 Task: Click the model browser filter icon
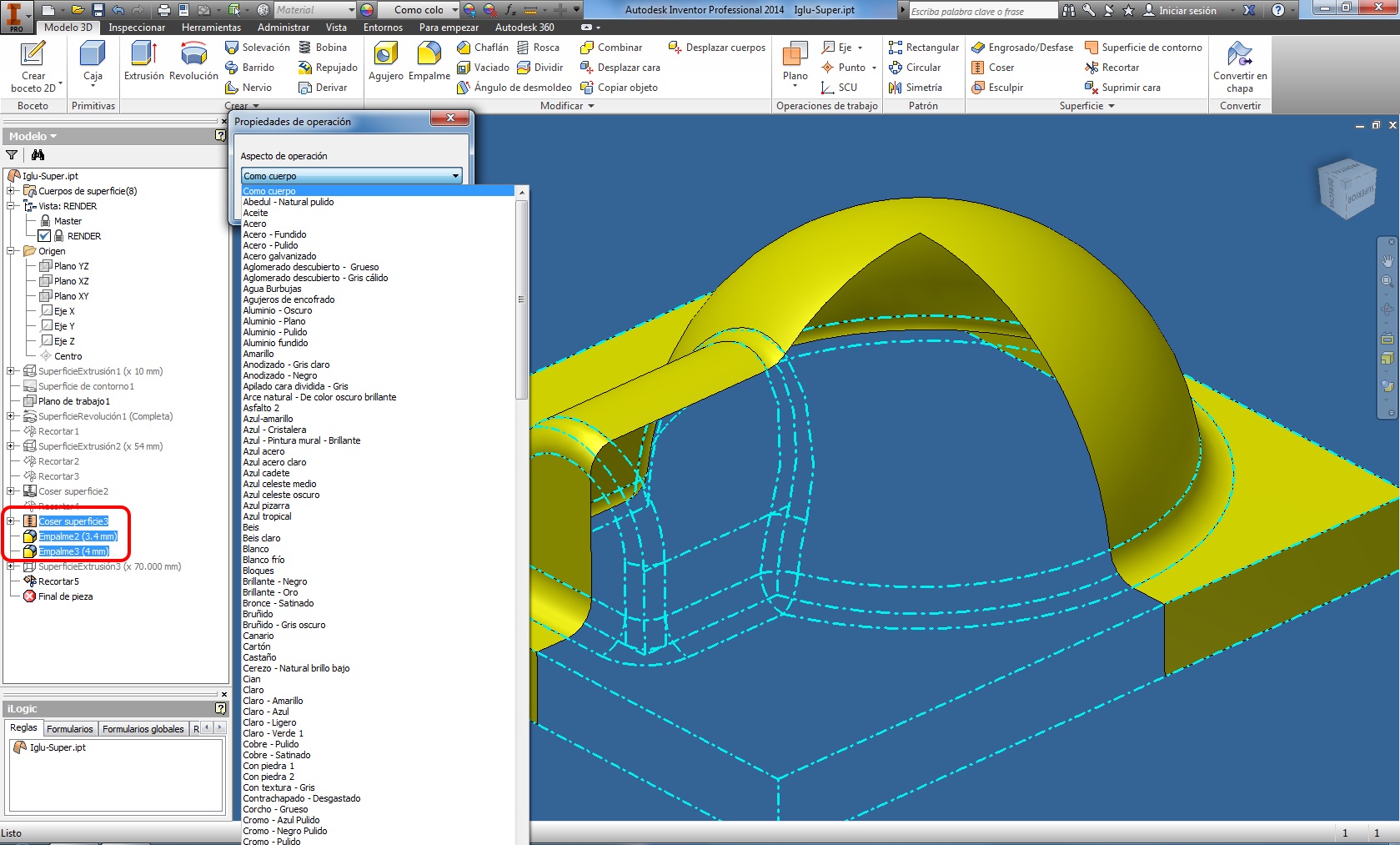(12, 155)
